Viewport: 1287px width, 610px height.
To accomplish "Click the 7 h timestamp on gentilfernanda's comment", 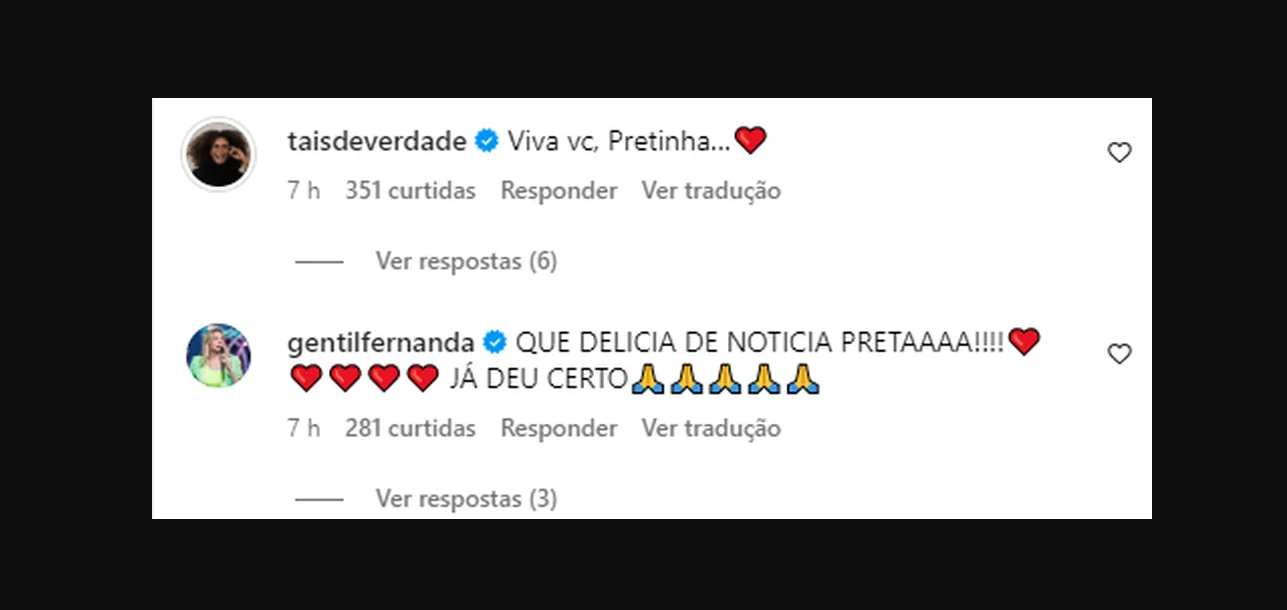I will click(304, 428).
